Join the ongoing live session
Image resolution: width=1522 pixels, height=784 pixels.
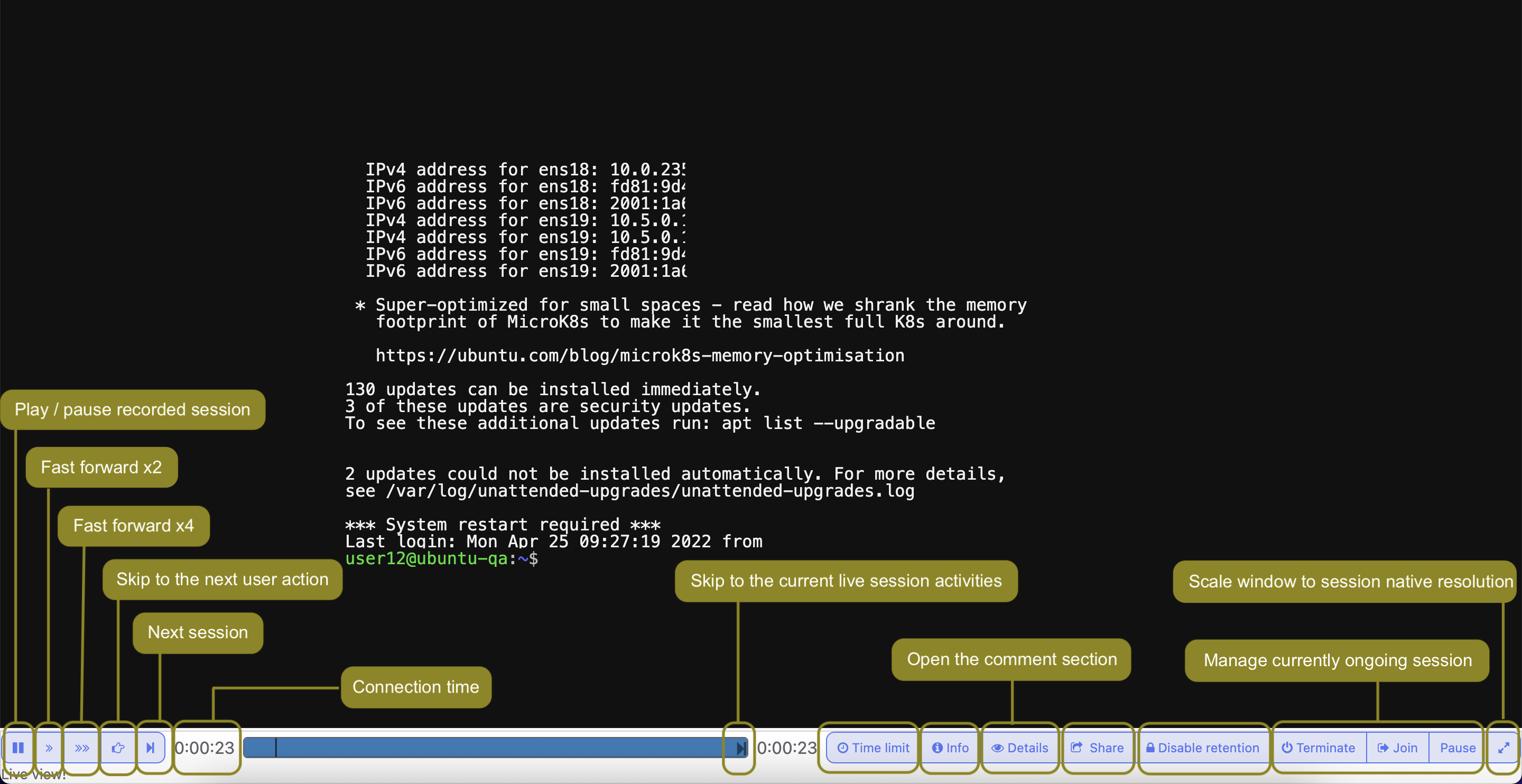click(1397, 748)
